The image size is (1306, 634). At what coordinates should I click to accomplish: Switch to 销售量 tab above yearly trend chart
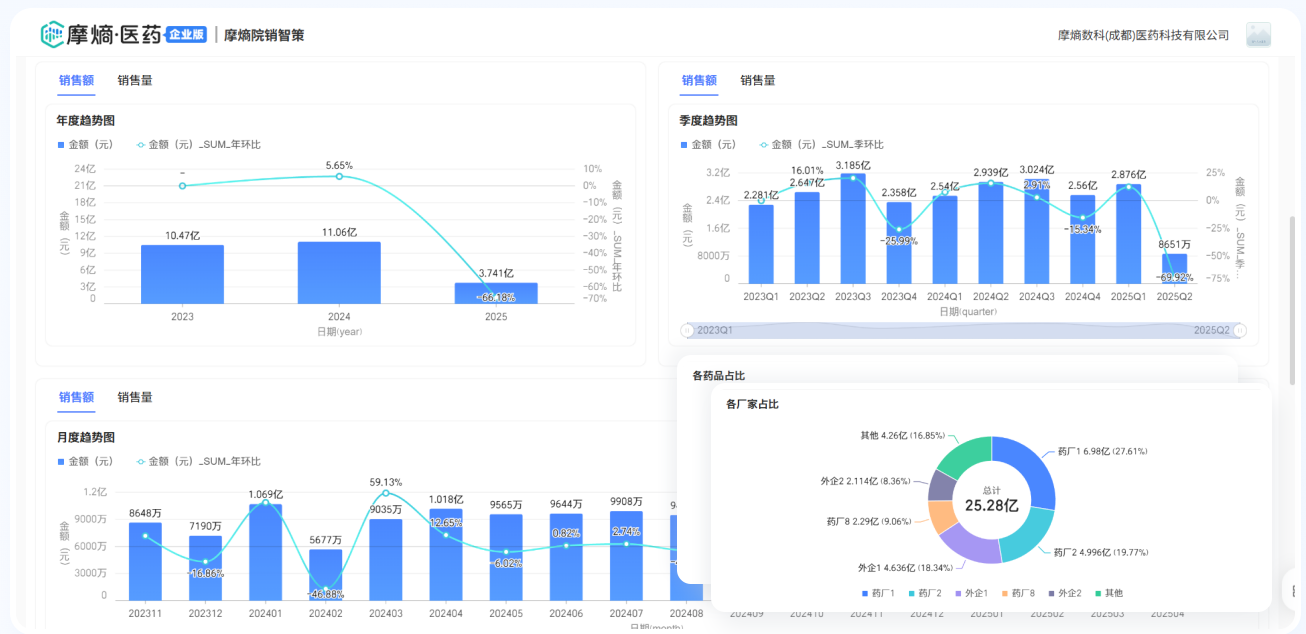[x=135, y=81]
